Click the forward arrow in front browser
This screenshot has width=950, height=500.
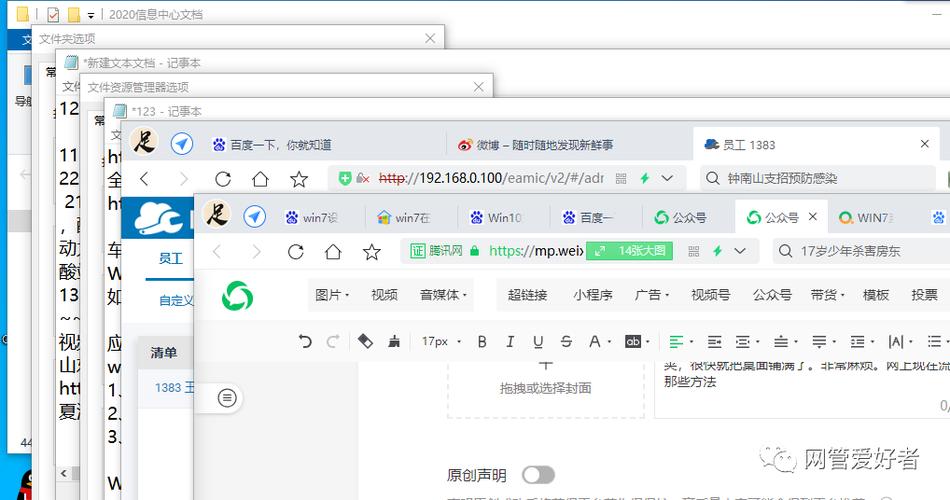tap(256, 252)
